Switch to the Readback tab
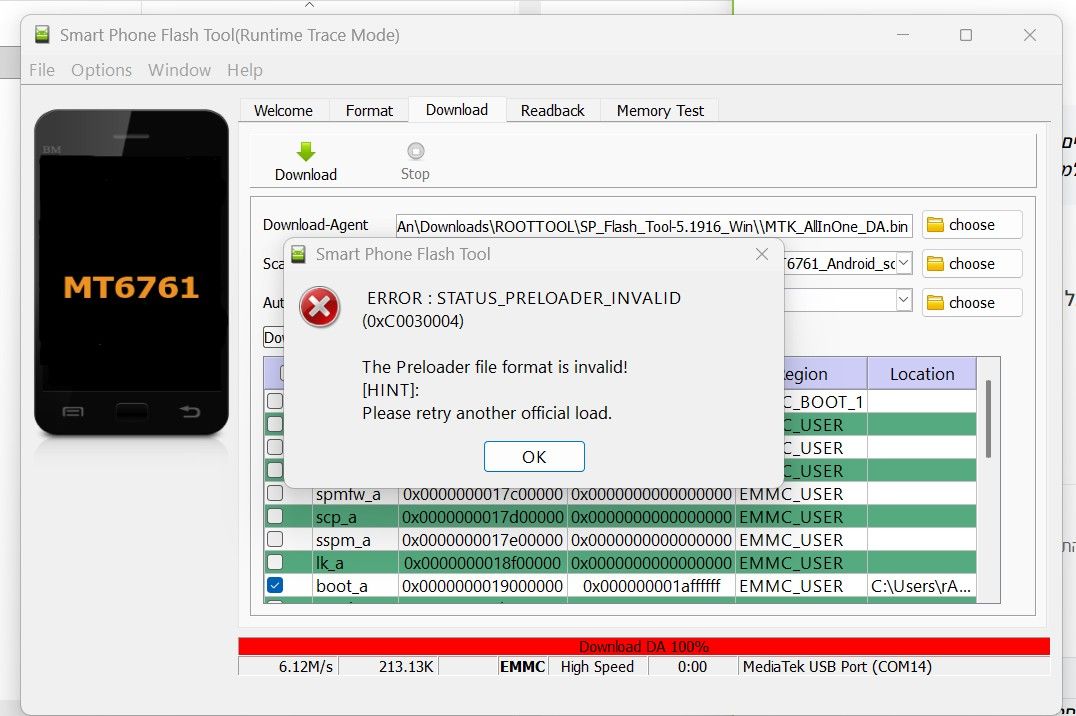The width and height of the screenshot is (1076, 716). 552,111
